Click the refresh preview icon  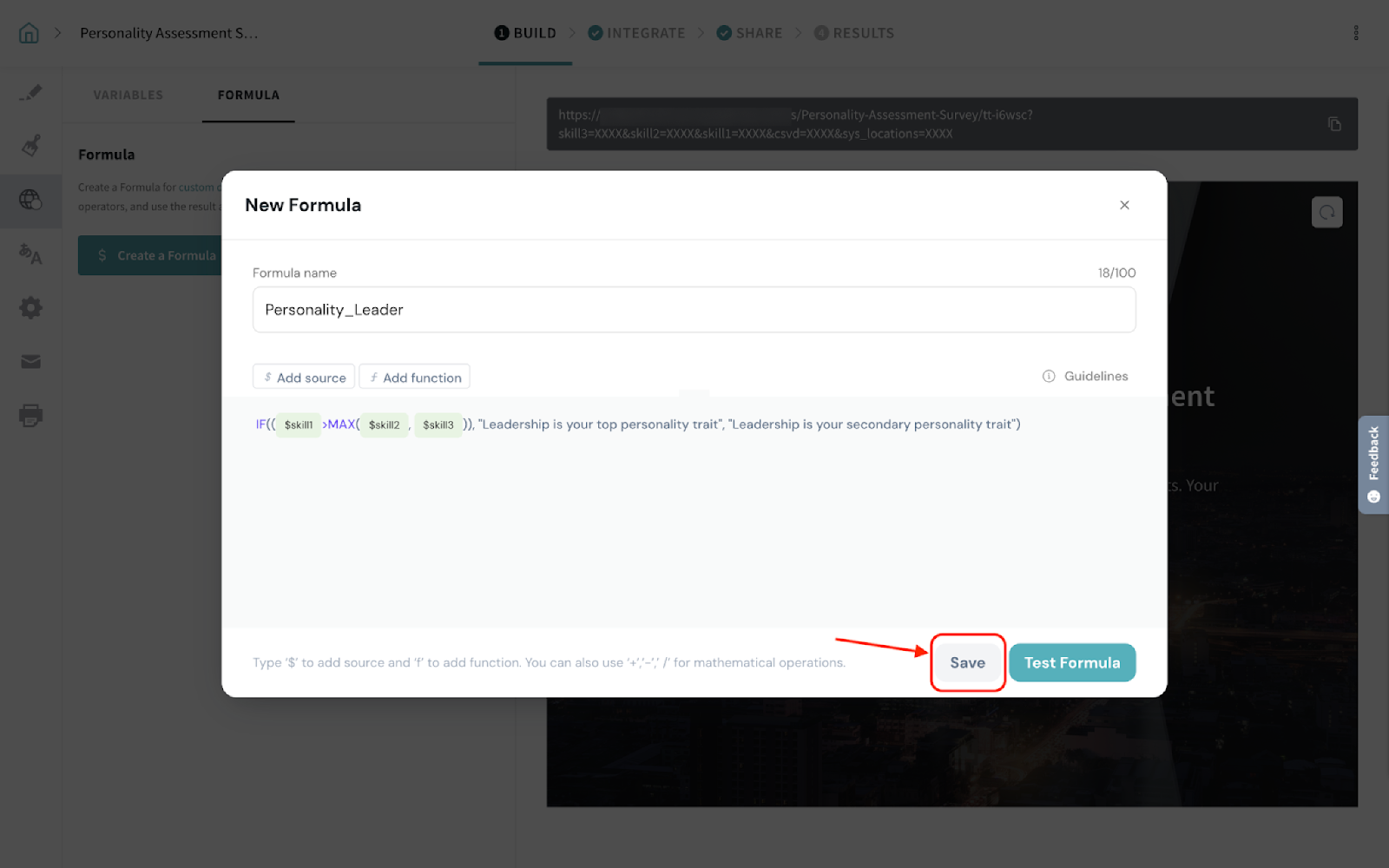tap(1326, 213)
